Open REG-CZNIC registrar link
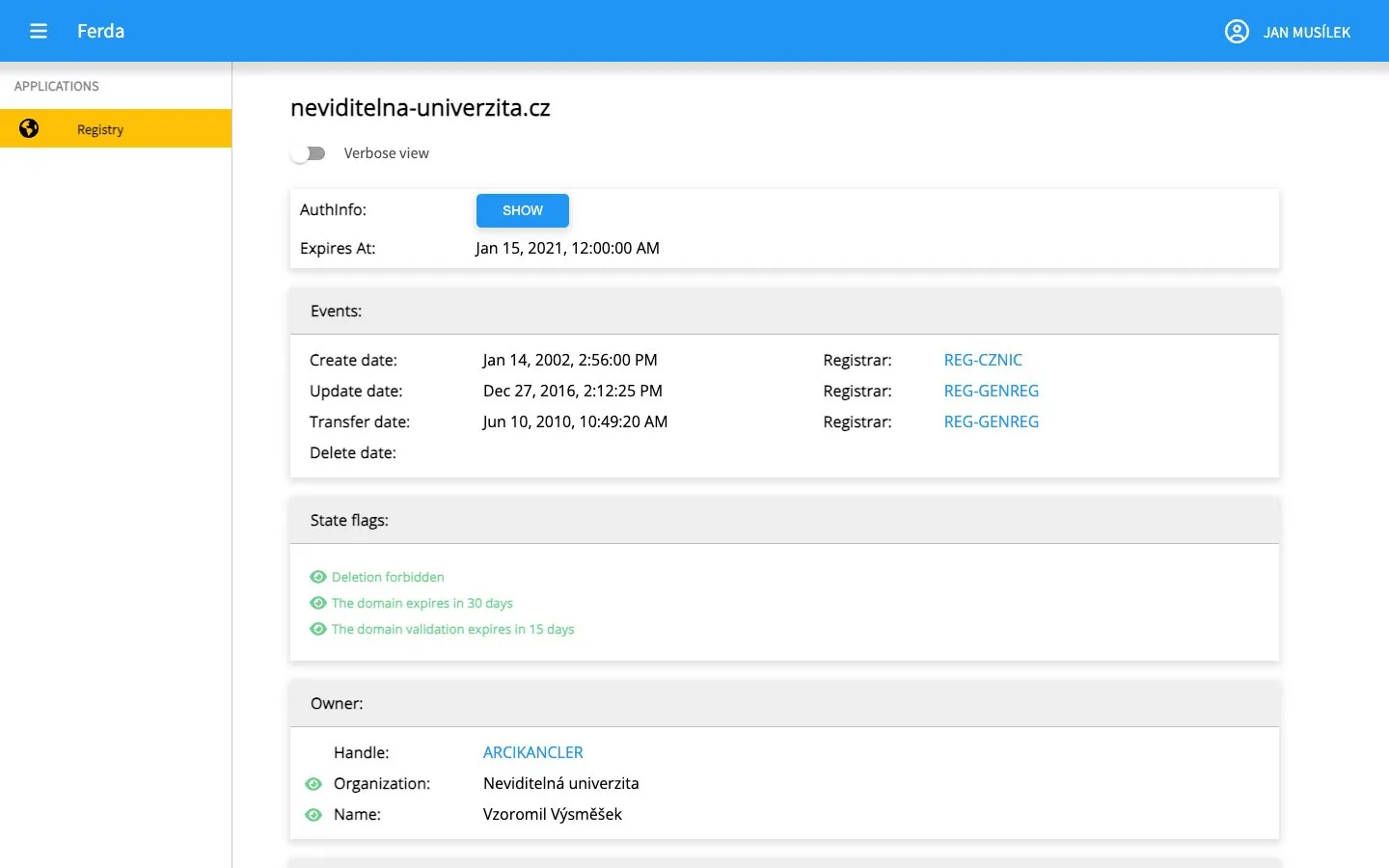The image size is (1389, 868). tap(983, 360)
